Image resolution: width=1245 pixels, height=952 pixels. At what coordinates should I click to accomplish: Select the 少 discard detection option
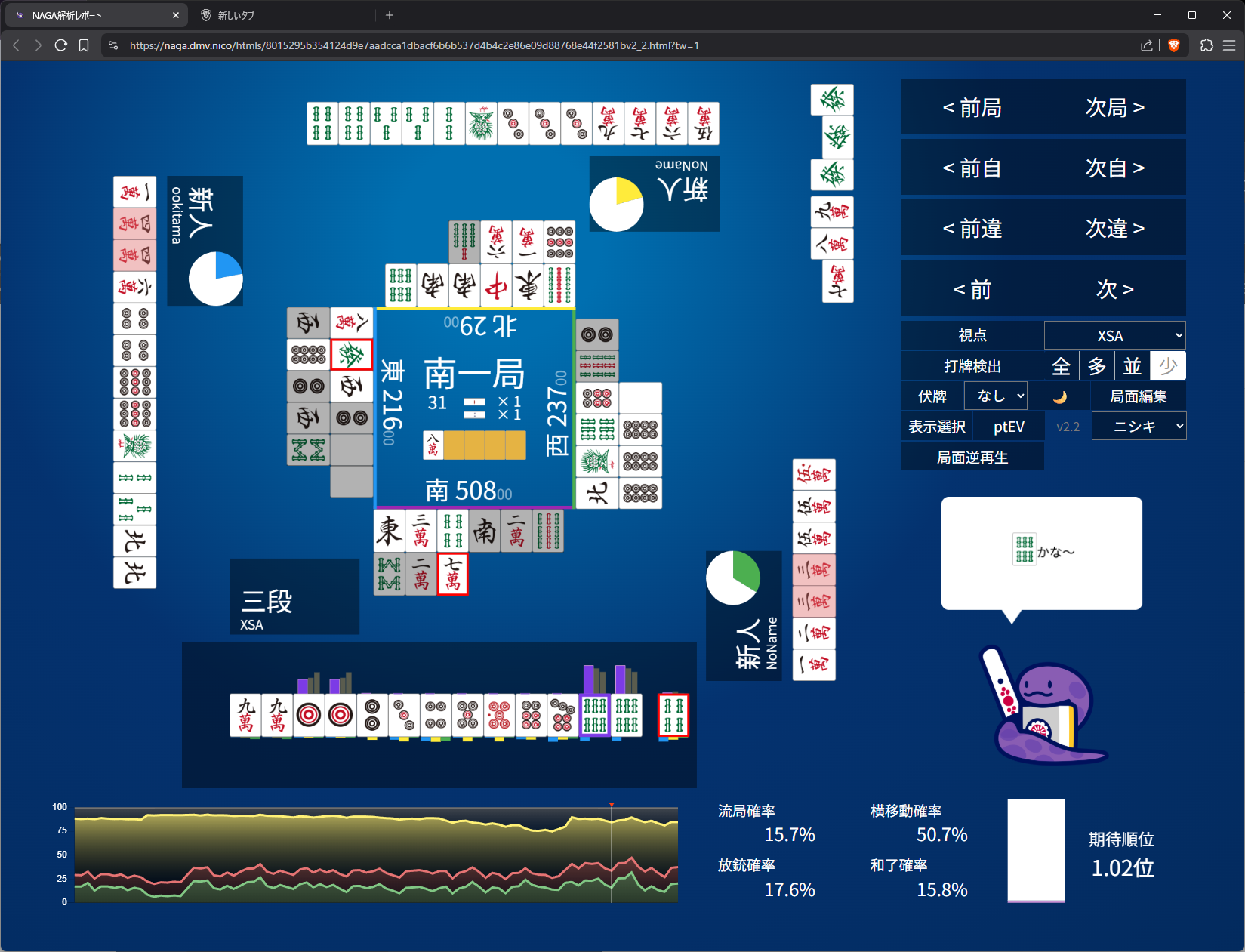click(x=1168, y=366)
